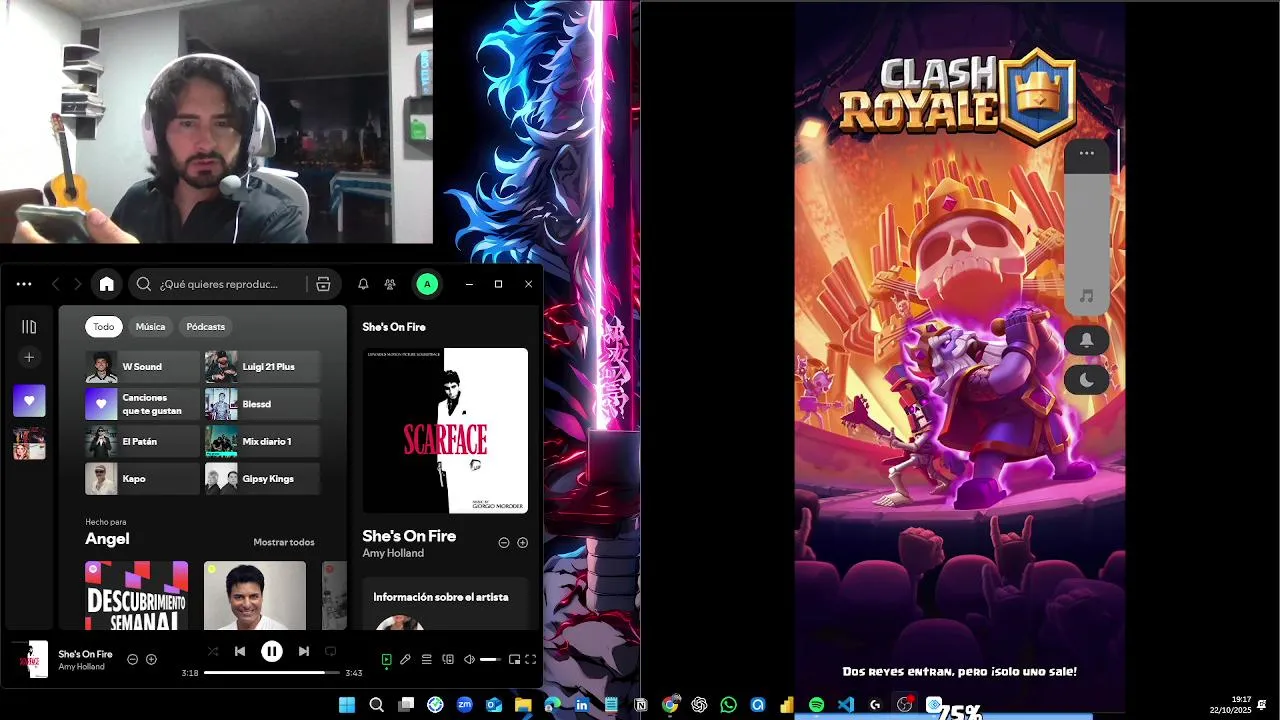This screenshot has height=720, width=1280.
Task: Toggle repeat mode
Action: pyautogui.click(x=330, y=651)
